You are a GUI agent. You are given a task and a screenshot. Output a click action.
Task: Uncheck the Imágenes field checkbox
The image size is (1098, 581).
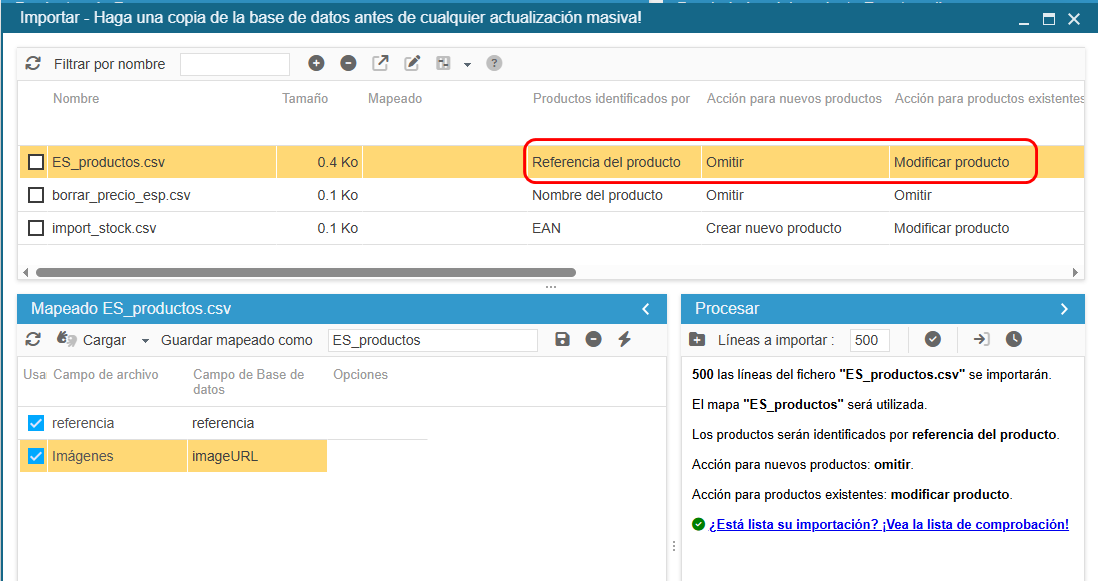pyautogui.click(x=36, y=456)
